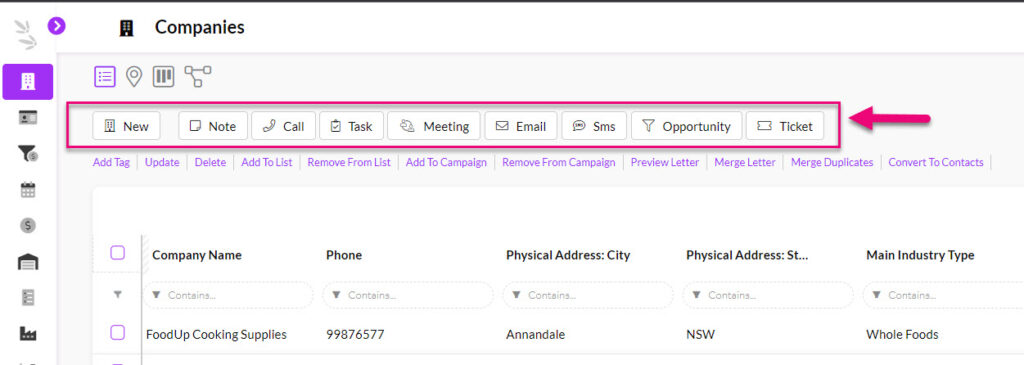This screenshot has width=1024, height=365.
Task: Check the FoodUp Cooking Supplies row checkbox
Action: tap(118, 333)
